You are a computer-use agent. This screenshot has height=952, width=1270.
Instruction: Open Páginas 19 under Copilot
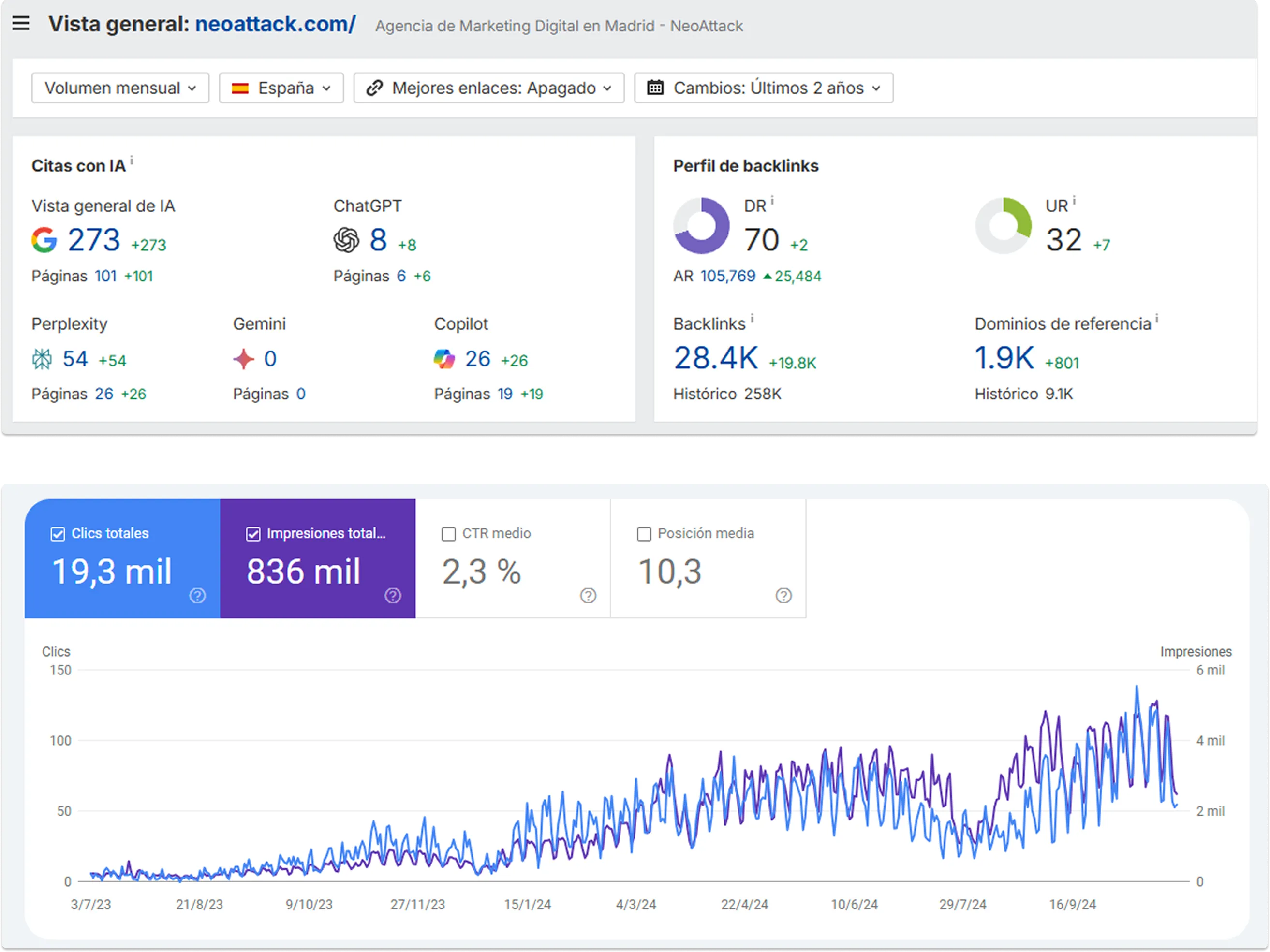tap(505, 394)
